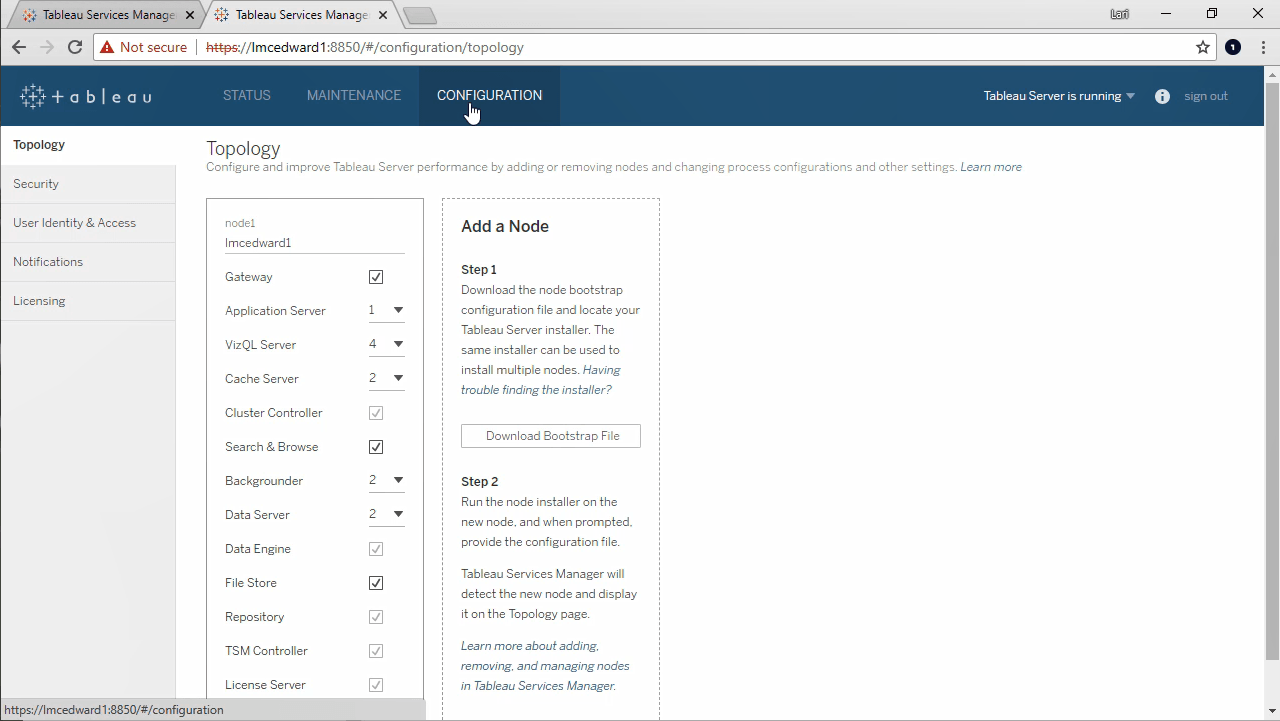Click the Download Bootstrap File button
The width and height of the screenshot is (1280, 721).
(551, 436)
